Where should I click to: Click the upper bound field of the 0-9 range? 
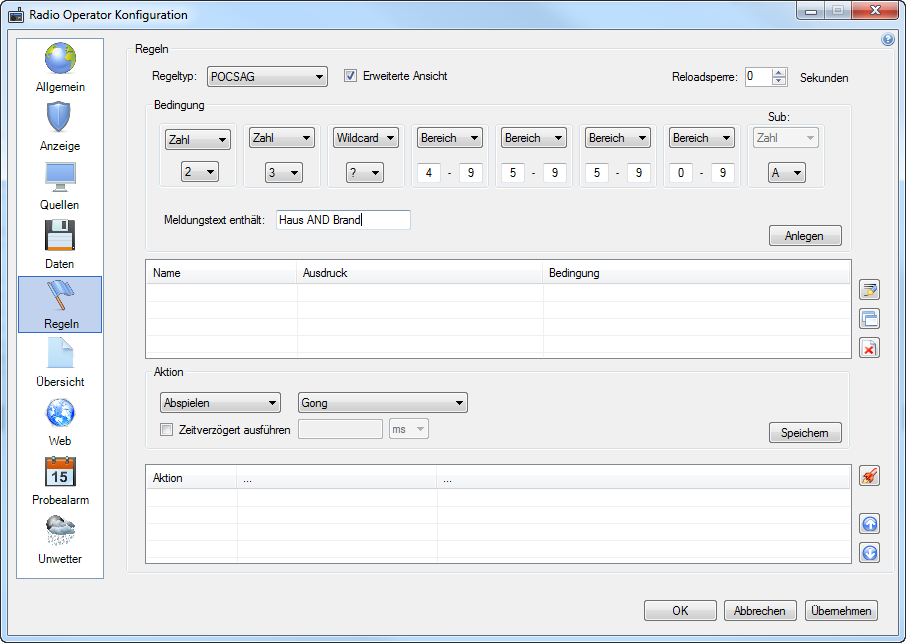click(x=723, y=173)
